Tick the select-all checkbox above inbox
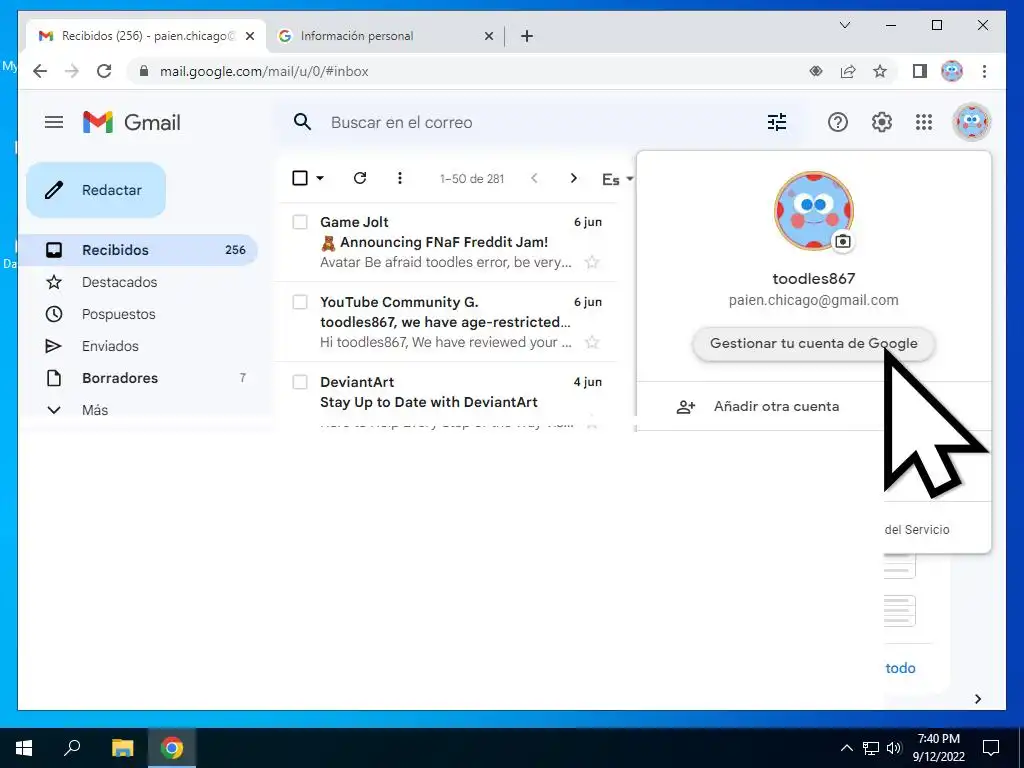 pyautogui.click(x=300, y=178)
